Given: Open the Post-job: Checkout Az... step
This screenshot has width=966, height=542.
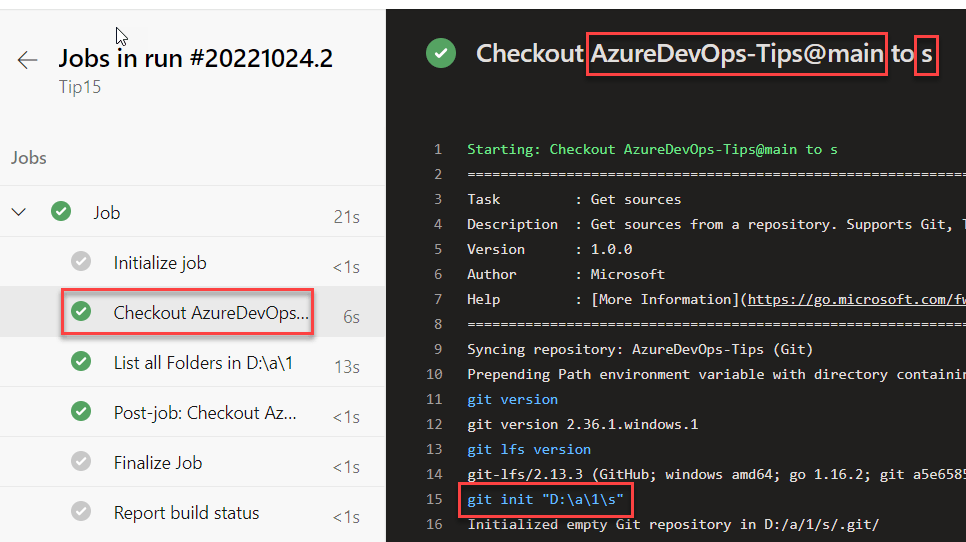Looking at the screenshot, I should [x=193, y=412].
